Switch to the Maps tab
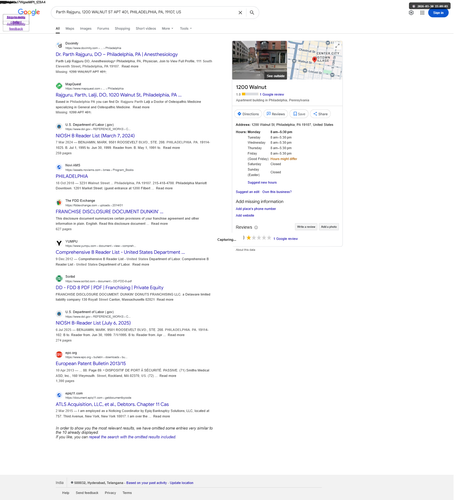The width and height of the screenshot is (459, 500). coord(70,29)
